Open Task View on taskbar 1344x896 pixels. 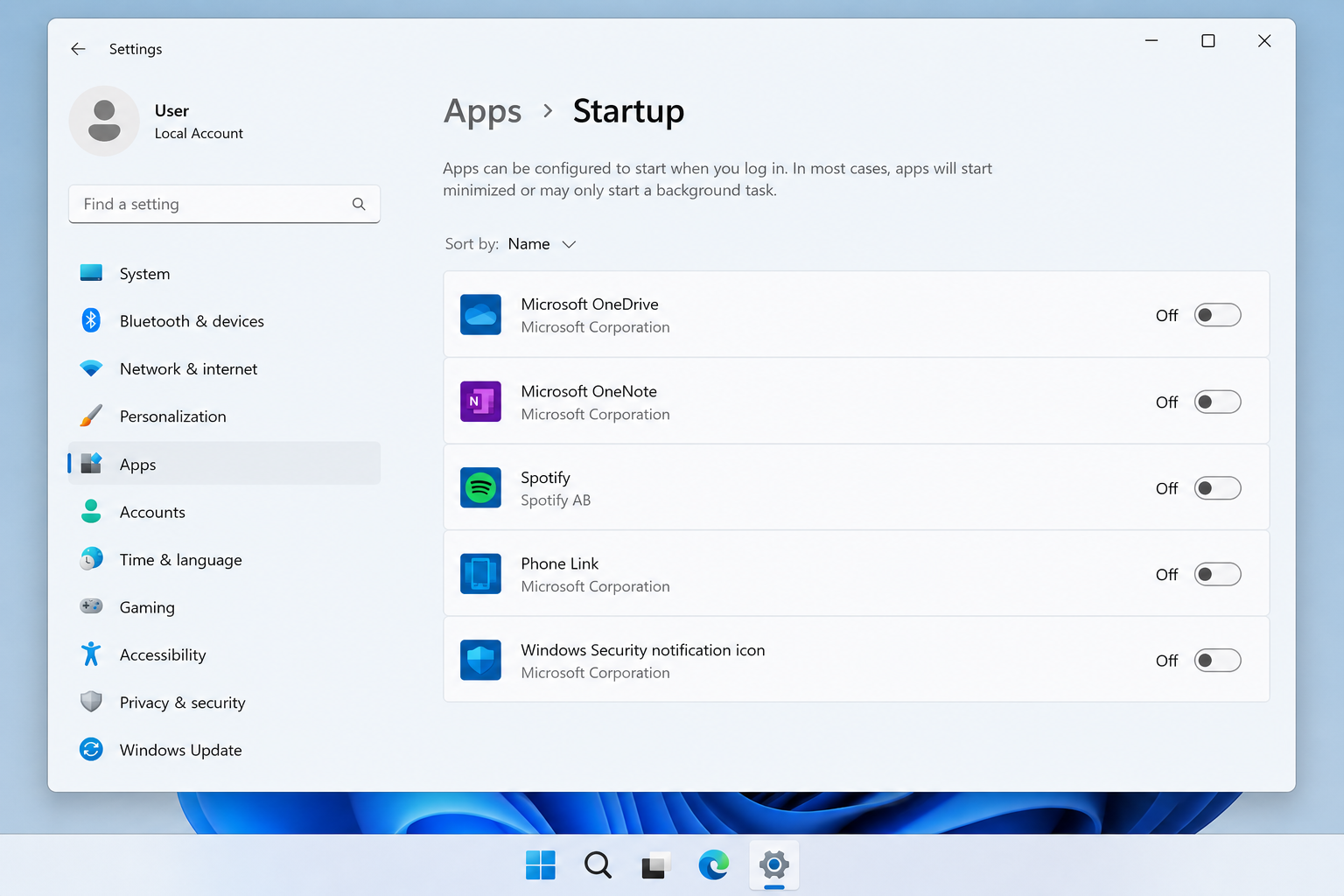(x=655, y=865)
